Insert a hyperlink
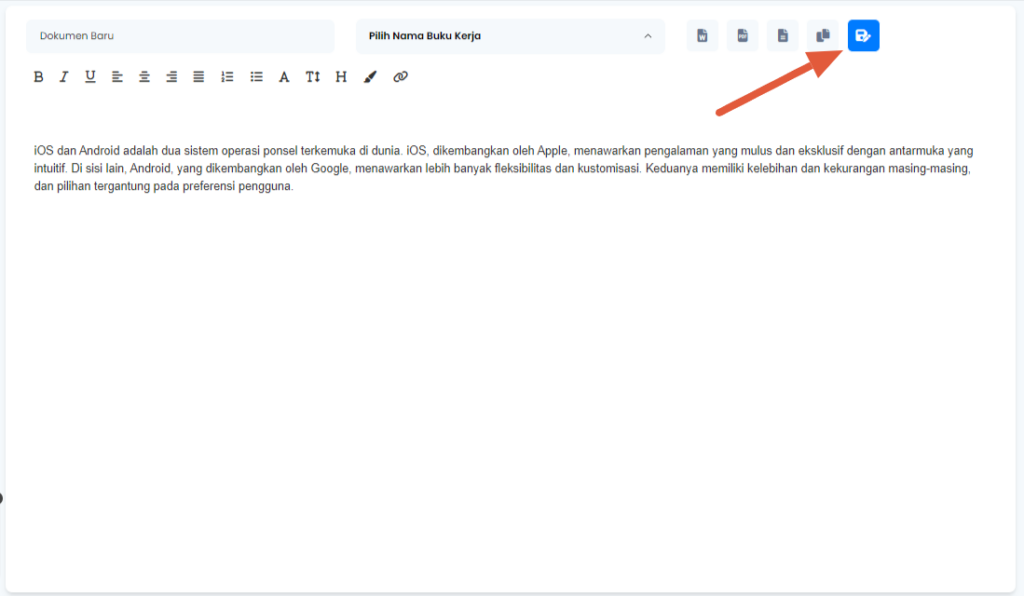 pyautogui.click(x=400, y=77)
